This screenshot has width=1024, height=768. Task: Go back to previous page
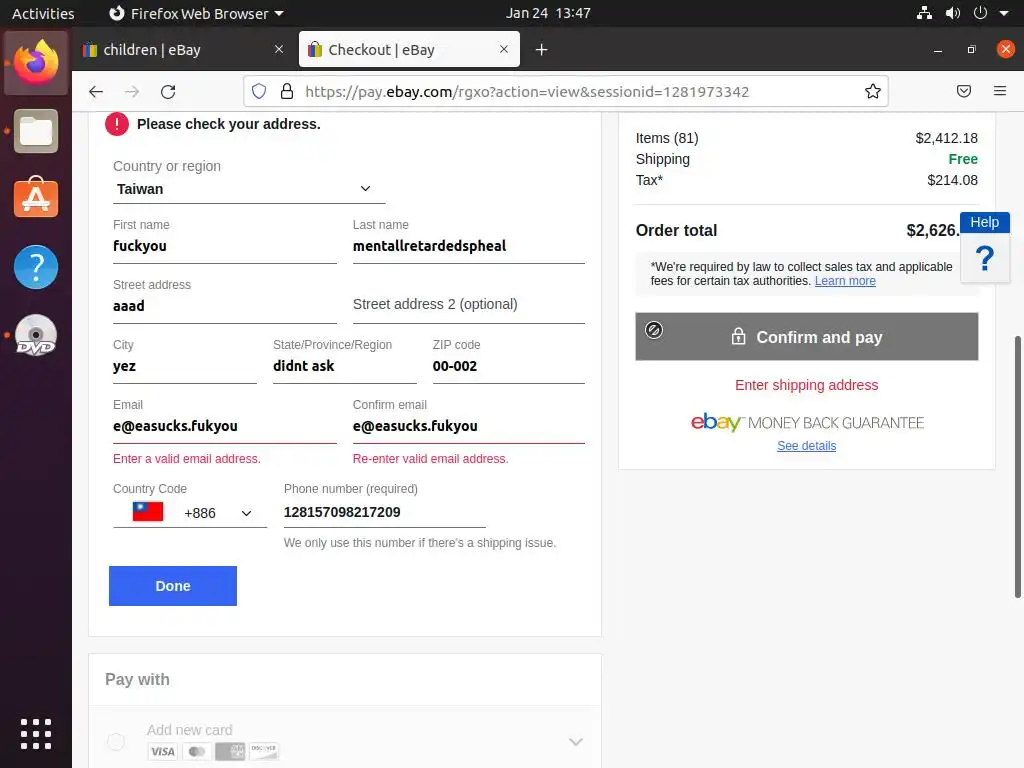pyautogui.click(x=96, y=91)
